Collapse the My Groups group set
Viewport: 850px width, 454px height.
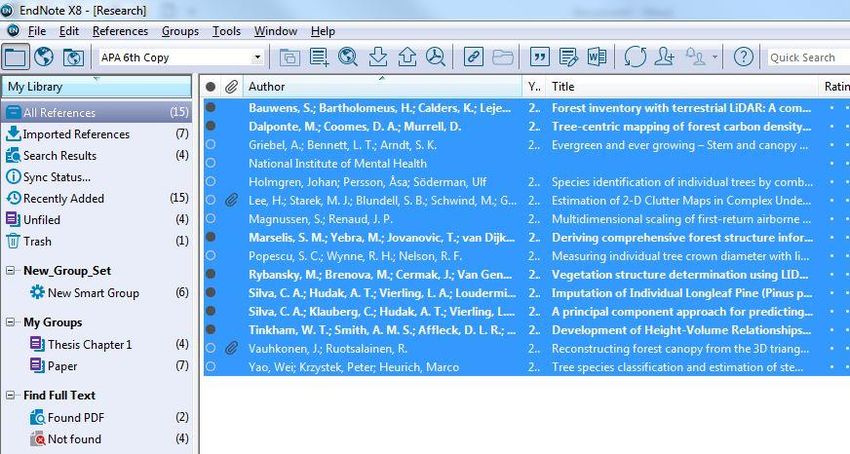click(x=10, y=322)
